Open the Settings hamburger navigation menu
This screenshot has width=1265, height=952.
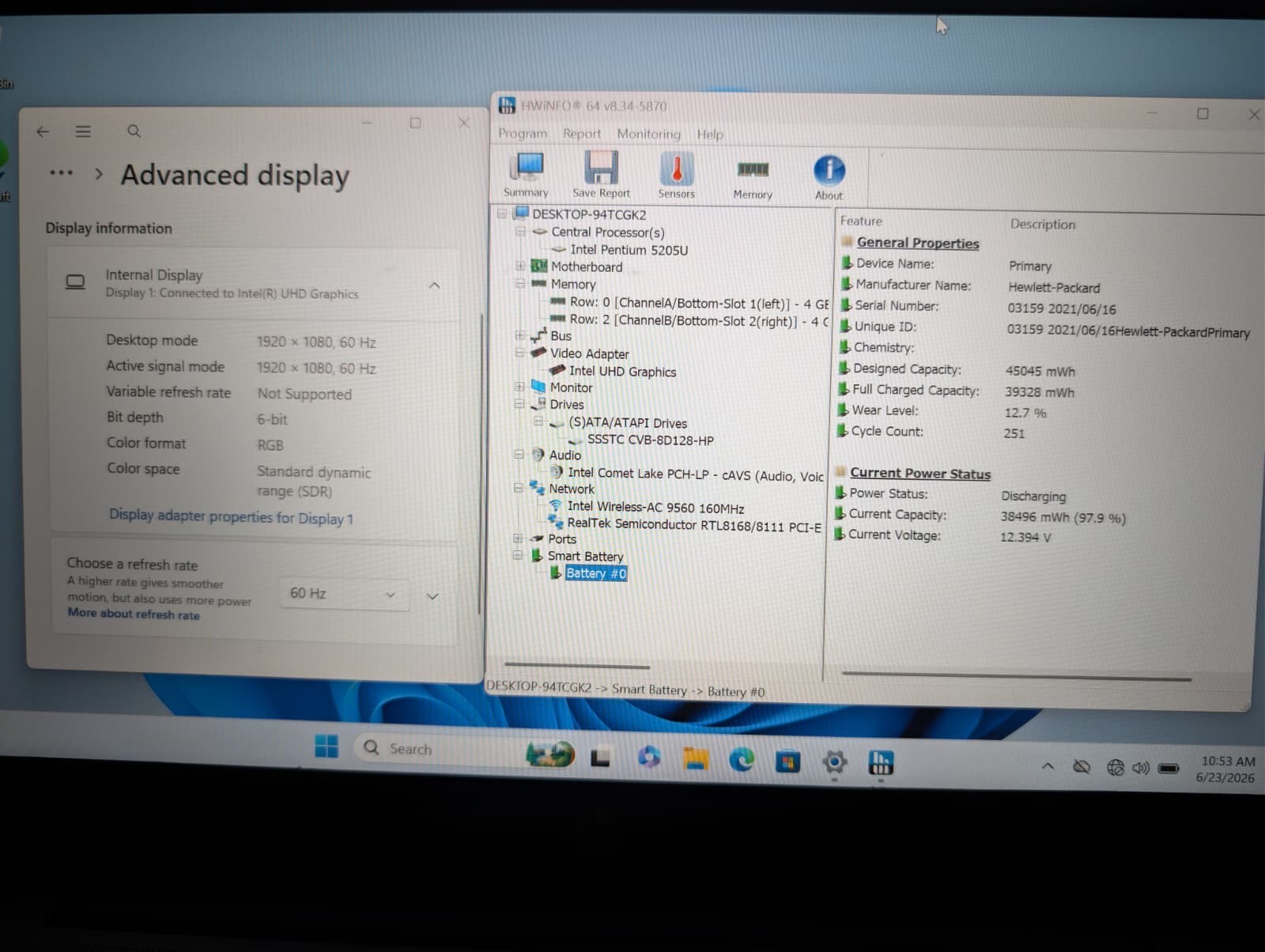83,131
